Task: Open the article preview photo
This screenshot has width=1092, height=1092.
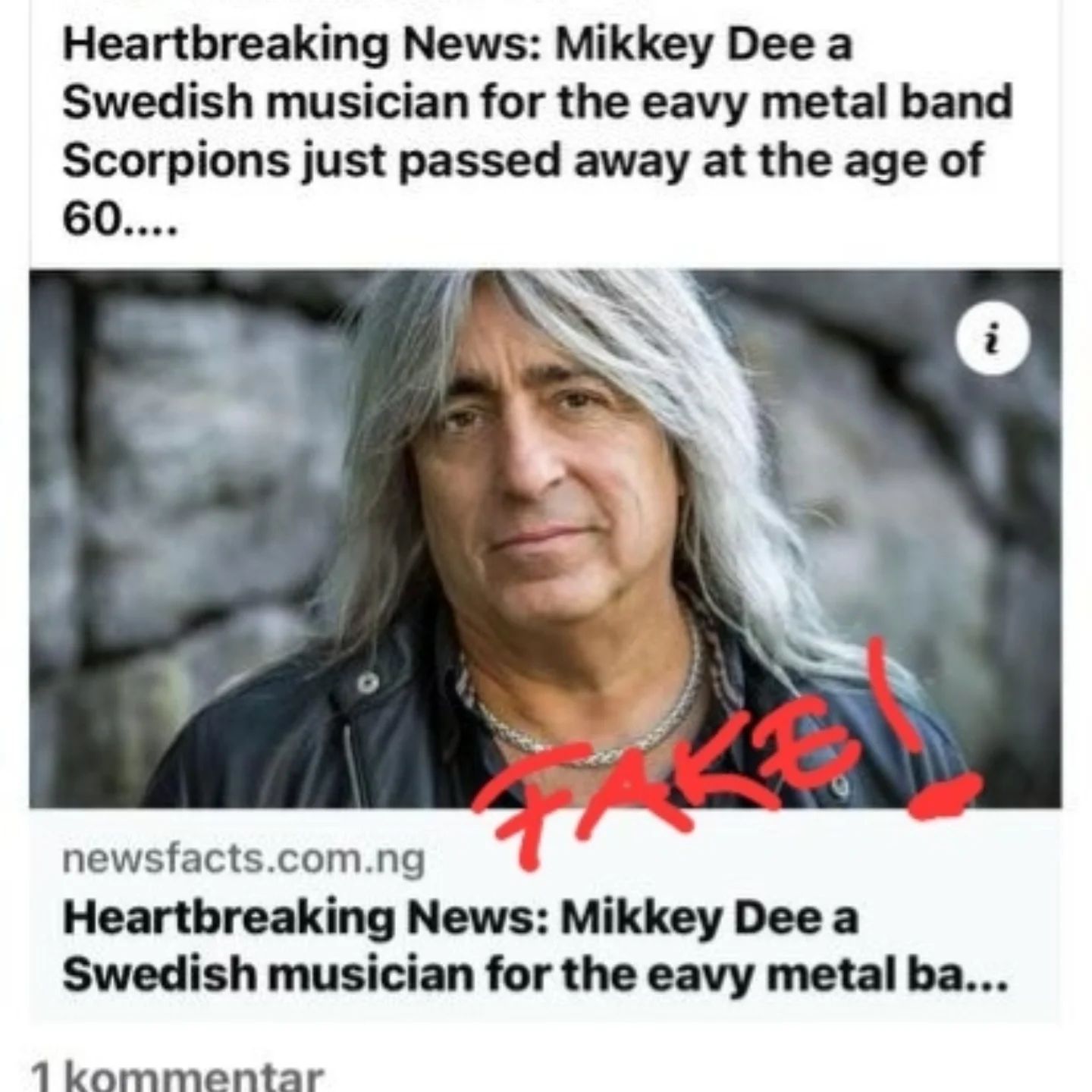Action: 545,538
